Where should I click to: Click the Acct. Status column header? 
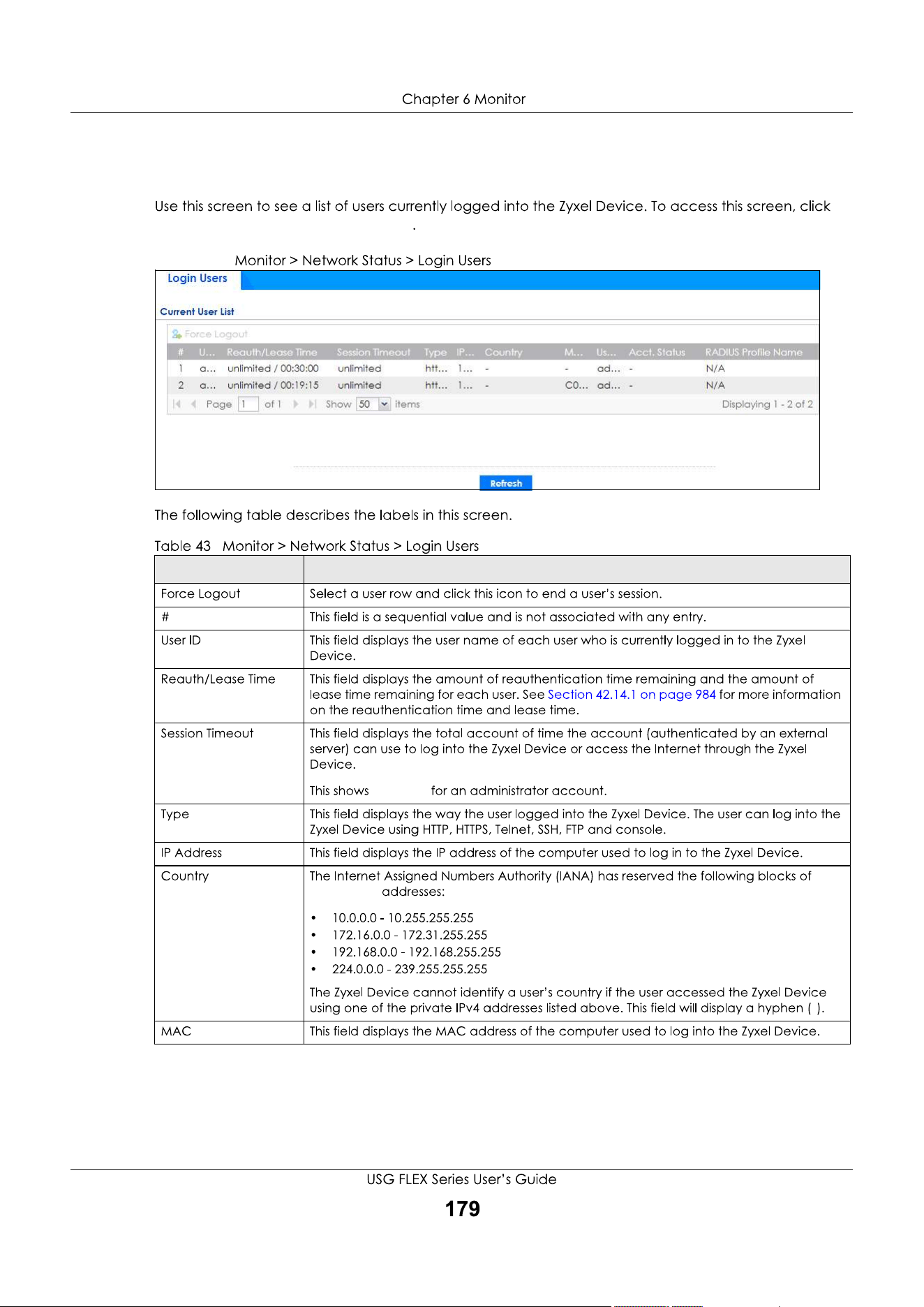pyautogui.click(x=657, y=353)
